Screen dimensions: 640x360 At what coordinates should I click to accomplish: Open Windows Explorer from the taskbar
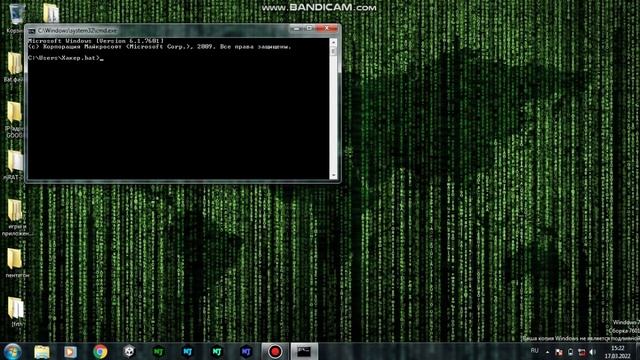(42, 351)
